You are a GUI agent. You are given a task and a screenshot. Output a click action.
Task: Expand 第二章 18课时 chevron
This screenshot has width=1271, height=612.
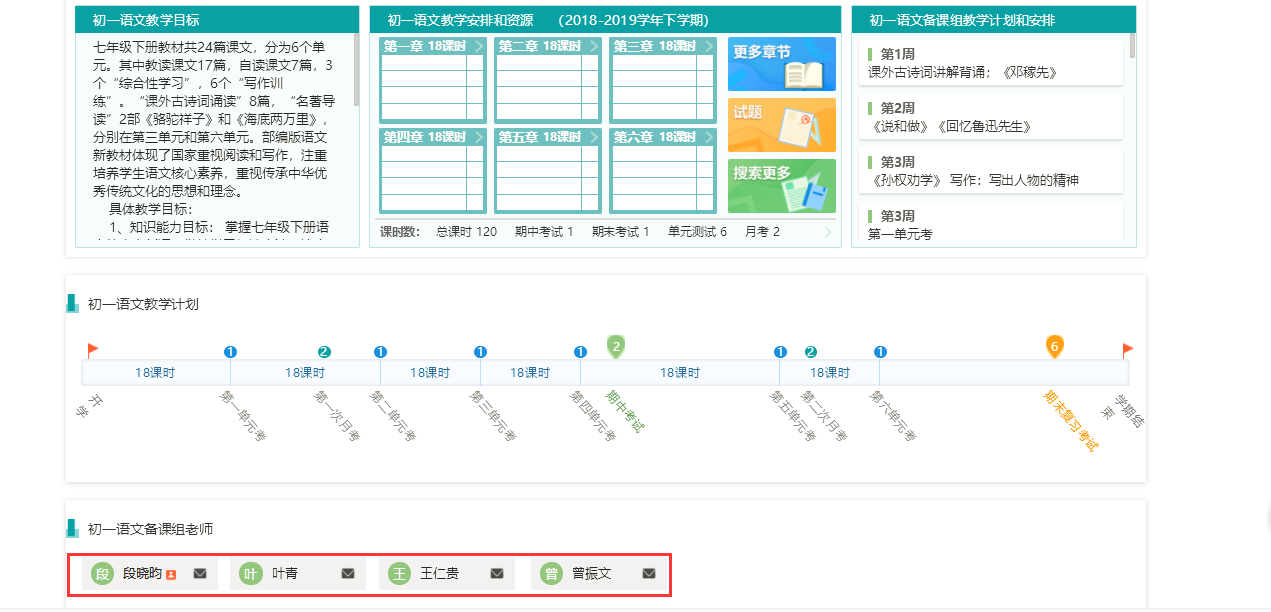(594, 46)
